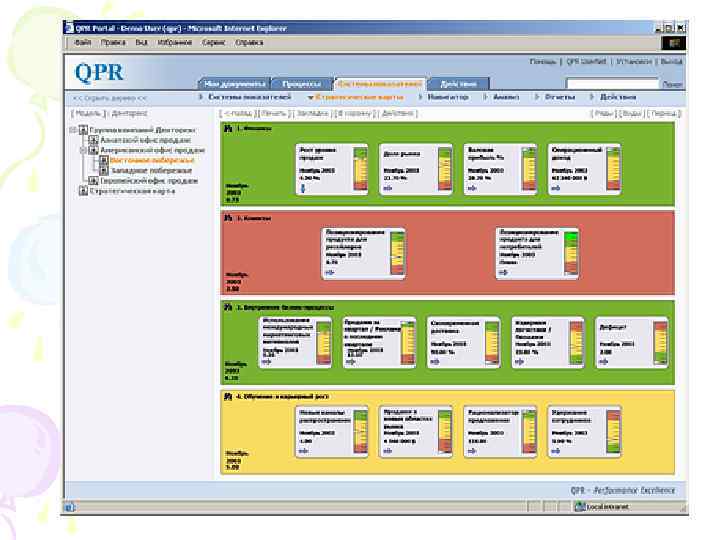This screenshot has width=720, height=540.
Task: Select the orange highlighted system tab
Action: pyautogui.click(x=379, y=84)
